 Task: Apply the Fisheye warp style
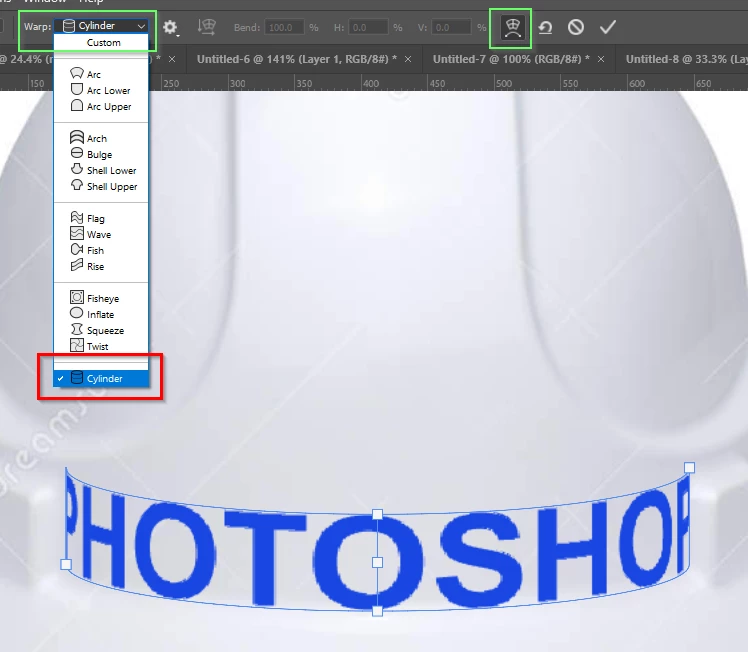point(101,298)
